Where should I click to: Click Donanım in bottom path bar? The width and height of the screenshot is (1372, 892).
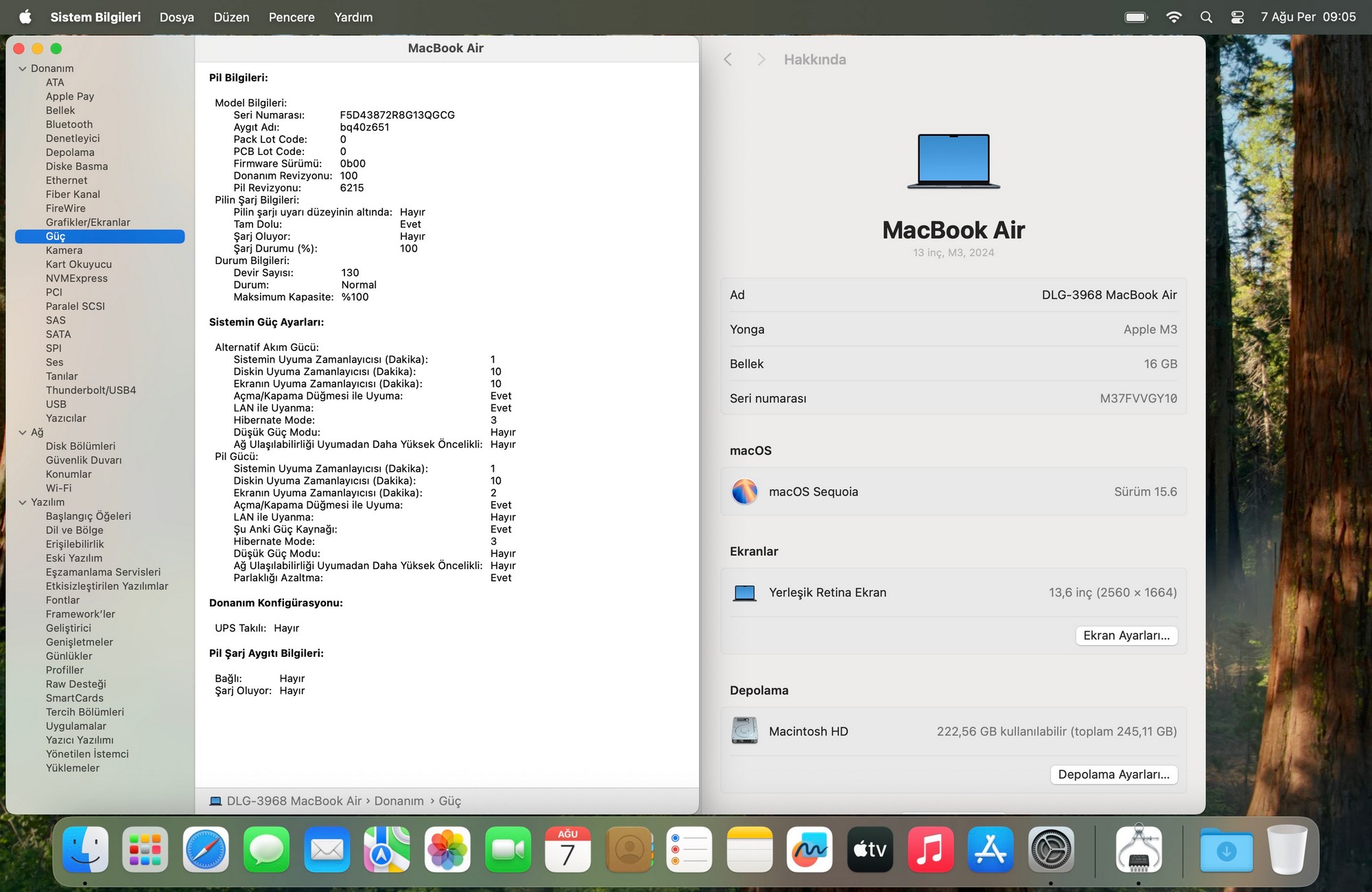(399, 801)
